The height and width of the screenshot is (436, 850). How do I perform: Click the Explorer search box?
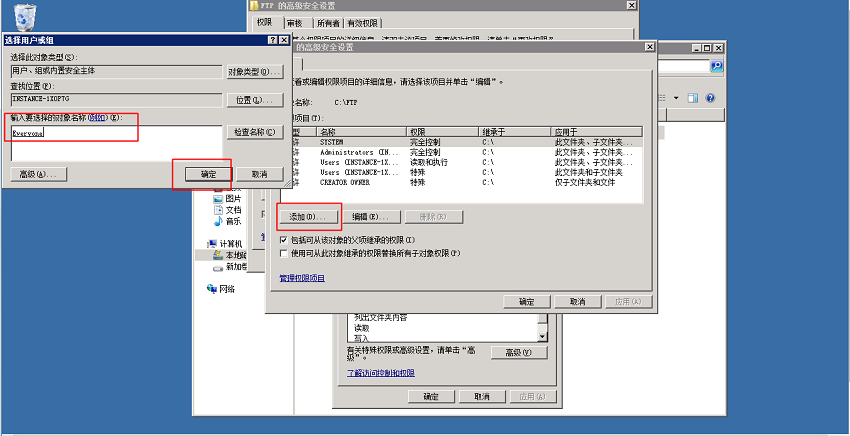point(683,66)
